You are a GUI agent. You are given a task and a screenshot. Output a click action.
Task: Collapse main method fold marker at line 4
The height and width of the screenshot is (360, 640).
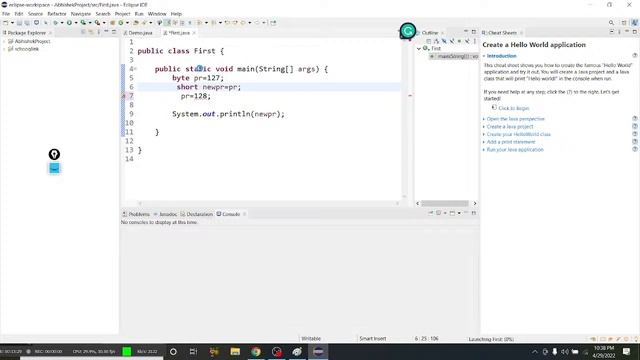coord(136,69)
